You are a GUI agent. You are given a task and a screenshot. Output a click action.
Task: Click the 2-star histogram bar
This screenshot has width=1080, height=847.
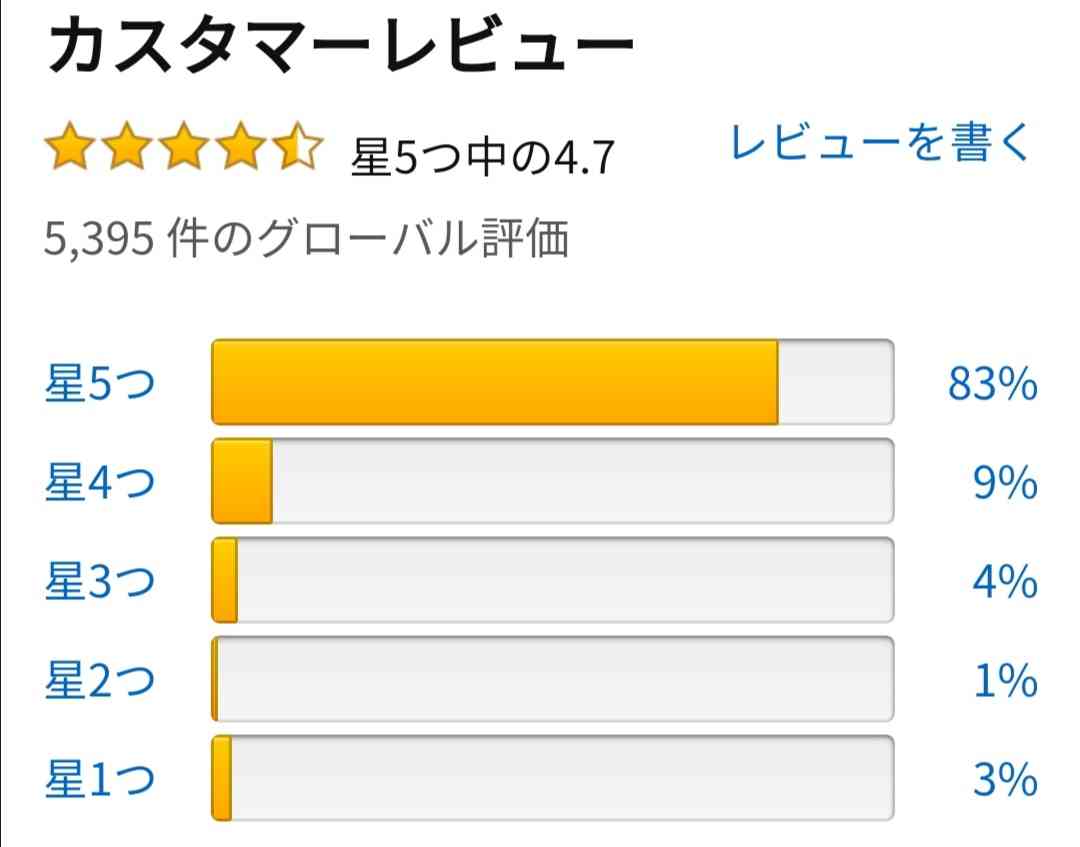(x=552, y=680)
